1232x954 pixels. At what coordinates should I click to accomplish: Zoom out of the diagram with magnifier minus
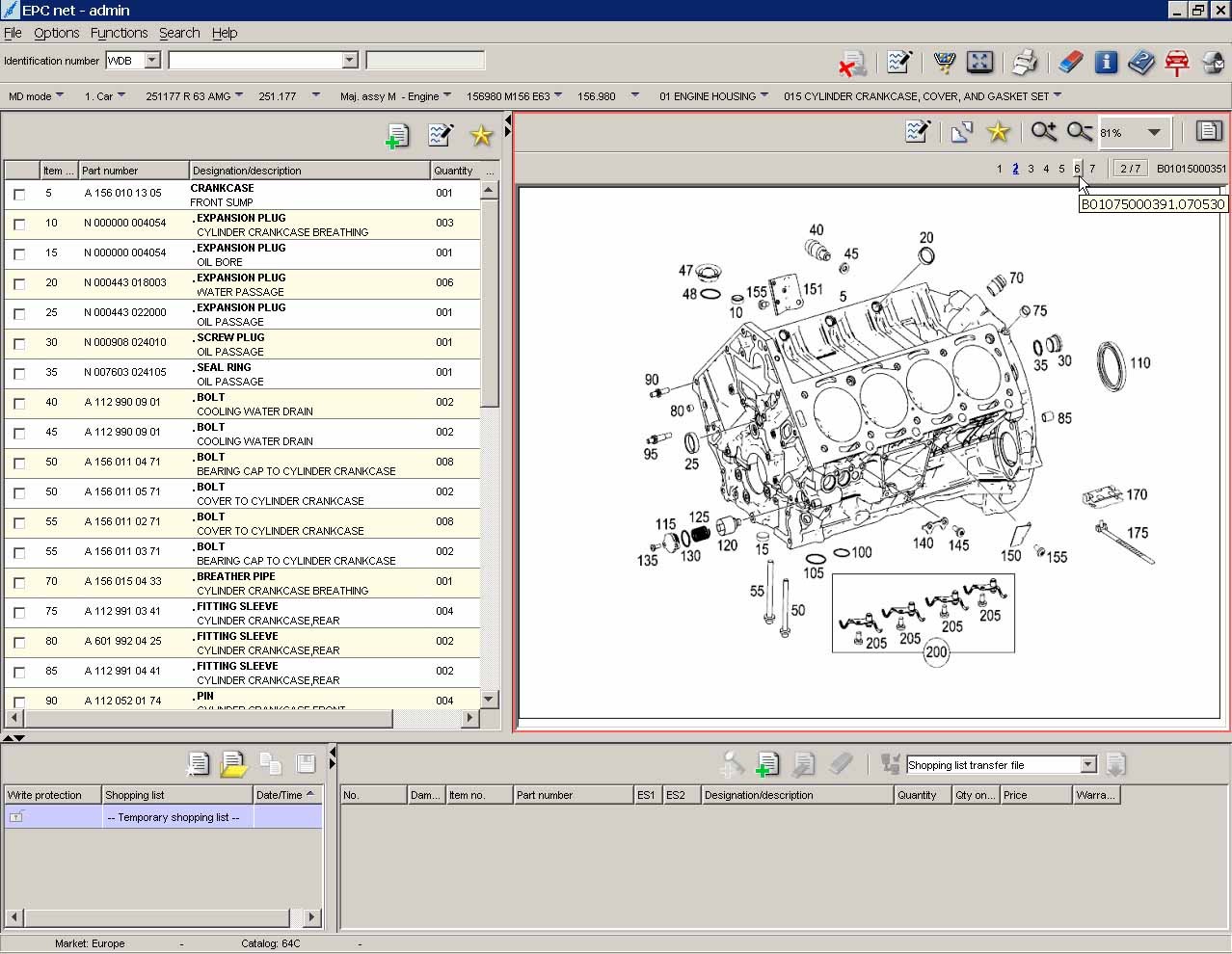[1080, 131]
